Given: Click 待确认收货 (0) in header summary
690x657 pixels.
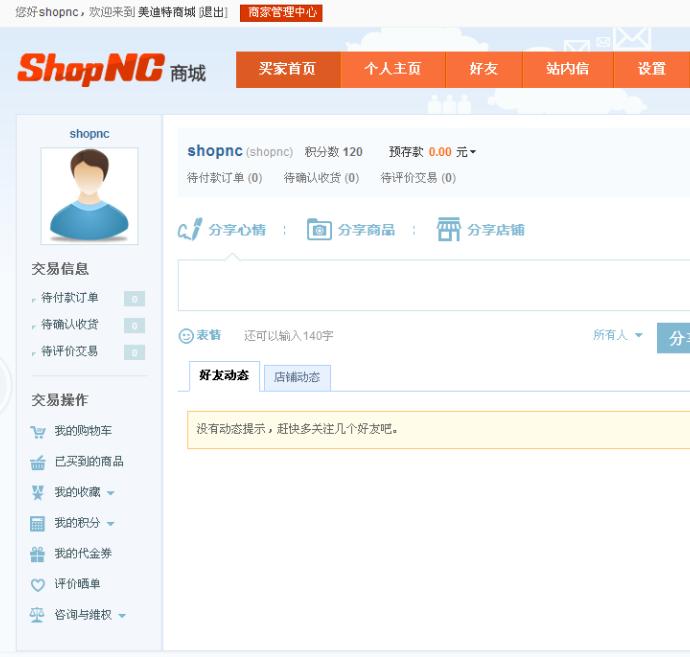Looking at the screenshot, I should click(x=321, y=178).
